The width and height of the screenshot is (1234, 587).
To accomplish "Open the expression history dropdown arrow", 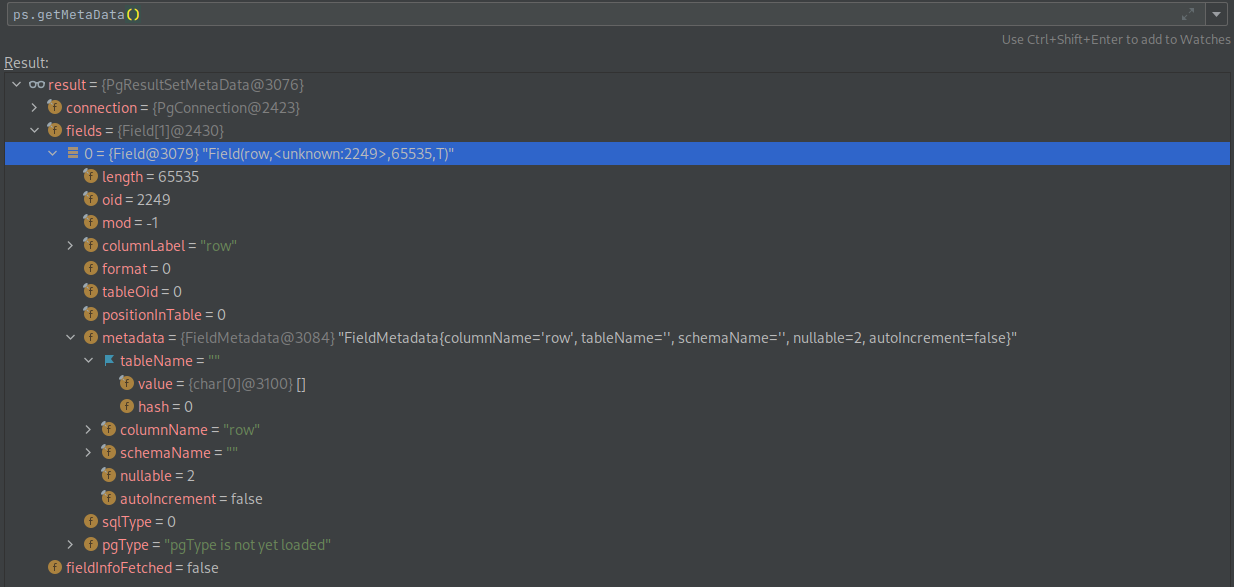I will tap(1216, 15).
